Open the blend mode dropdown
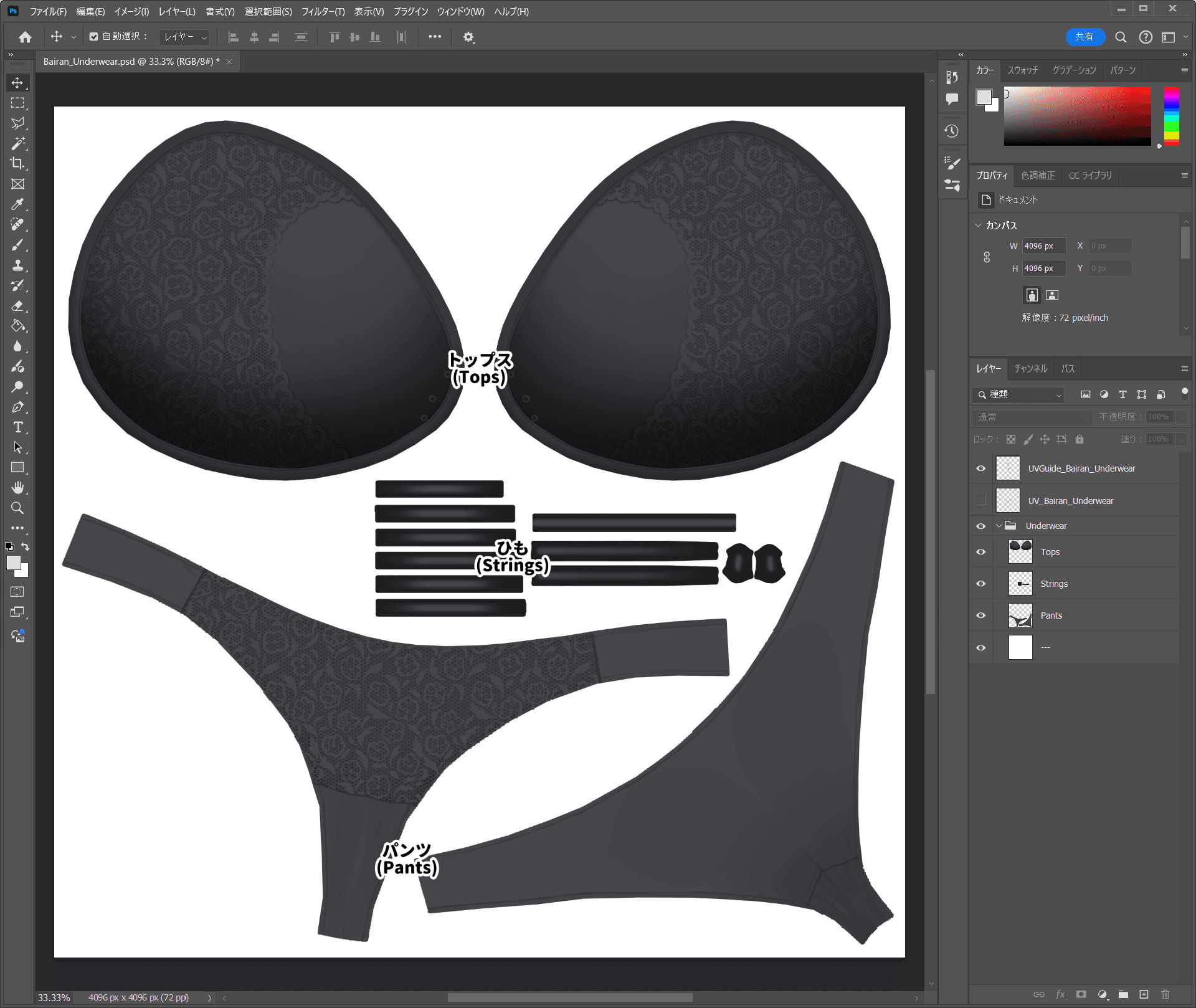Image resolution: width=1196 pixels, height=1008 pixels. click(x=1032, y=417)
